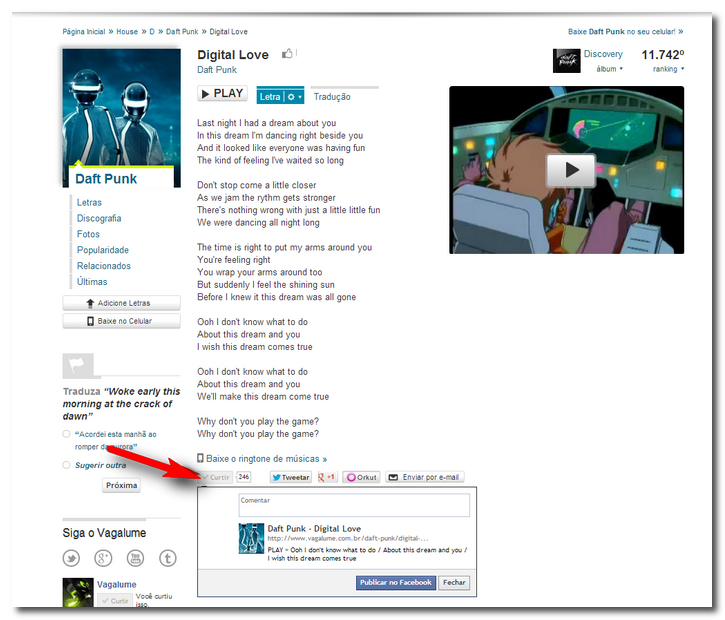
Task: Open the Daft Punk thumbnail in Facebook share box
Action: (251, 538)
